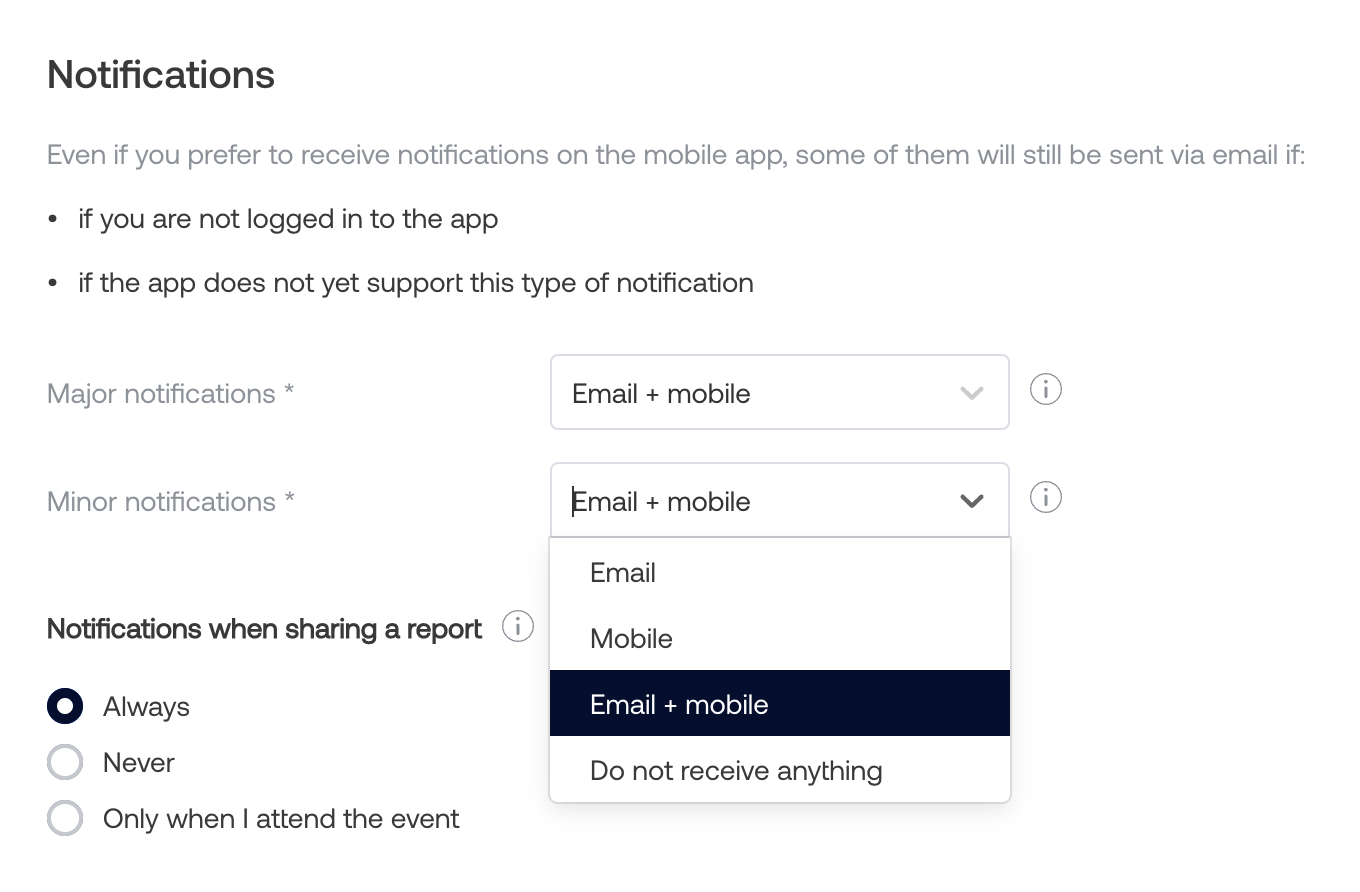The image size is (1360, 892).
Task: Collapse Minor notifications list via its chevron
Action: [971, 501]
